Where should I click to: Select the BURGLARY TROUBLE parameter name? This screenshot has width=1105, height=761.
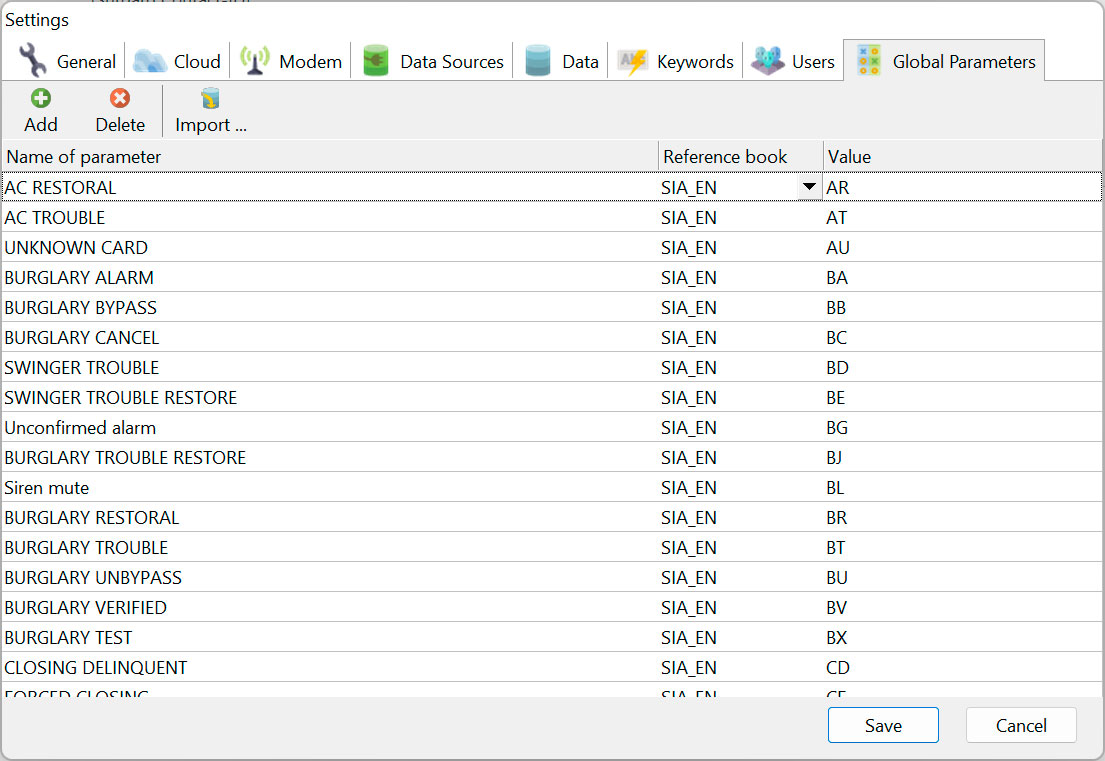pyautogui.click(x=86, y=547)
